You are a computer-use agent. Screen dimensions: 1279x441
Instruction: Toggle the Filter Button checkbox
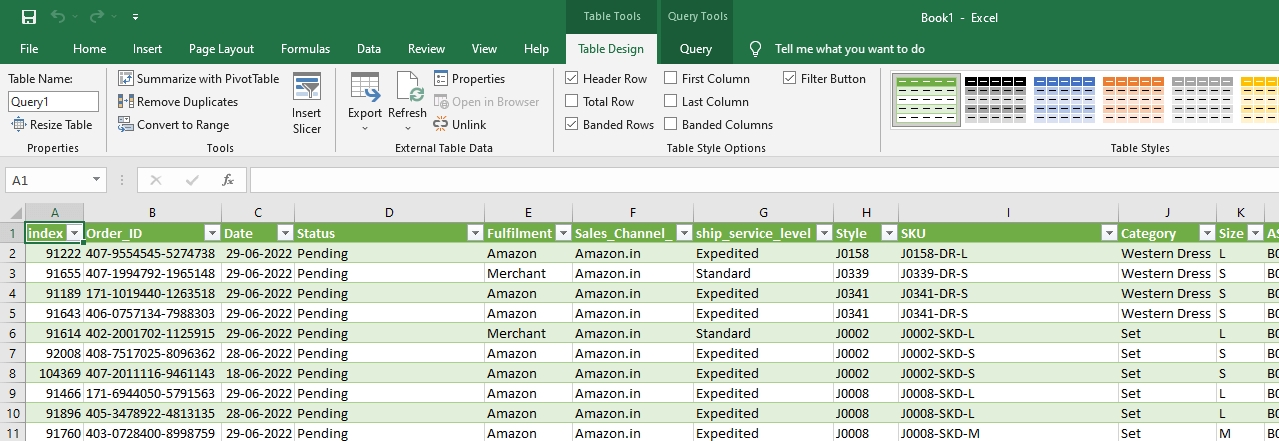[x=789, y=78]
